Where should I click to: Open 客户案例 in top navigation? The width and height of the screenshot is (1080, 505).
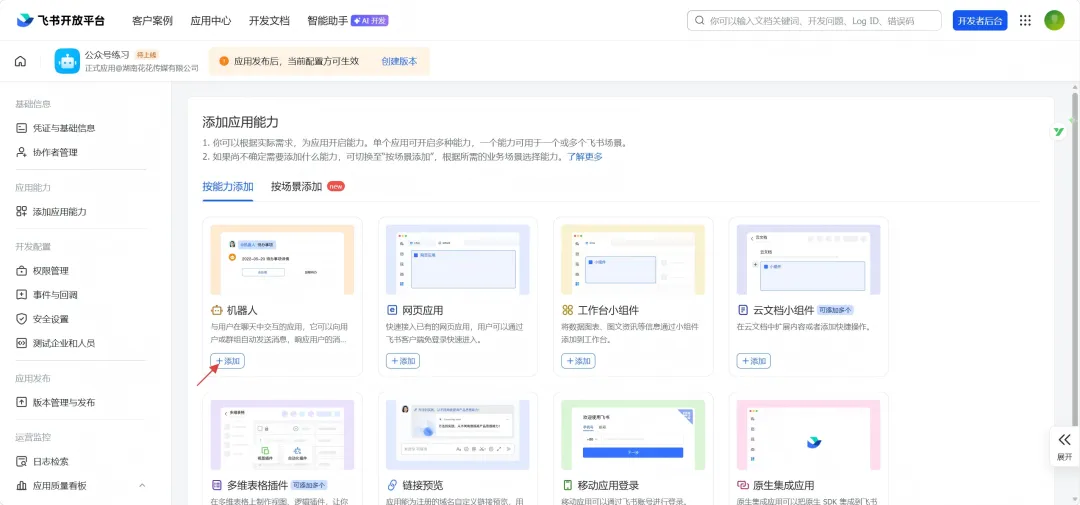152,21
